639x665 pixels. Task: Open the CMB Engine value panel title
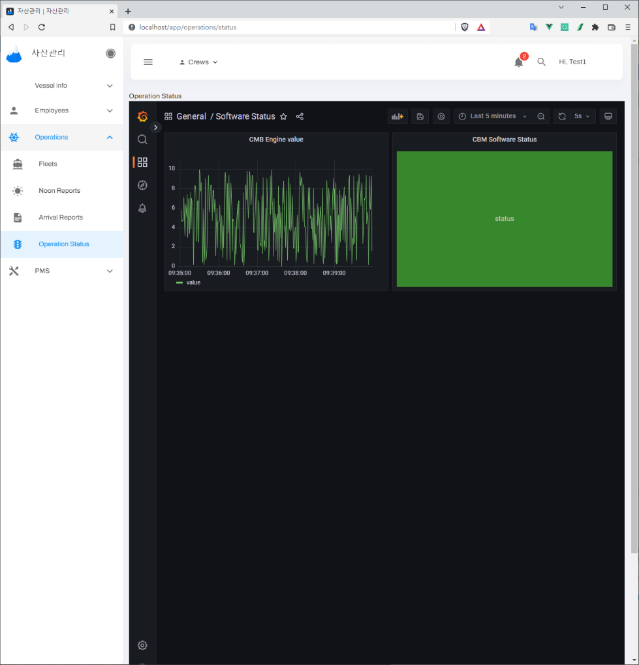(x=276, y=140)
